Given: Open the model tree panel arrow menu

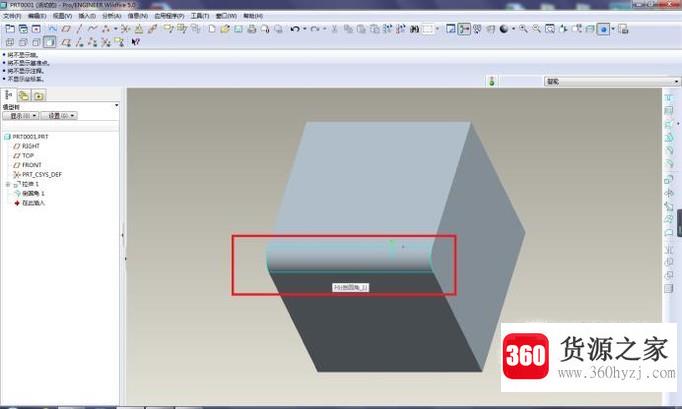Looking at the screenshot, I should [x=116, y=106].
